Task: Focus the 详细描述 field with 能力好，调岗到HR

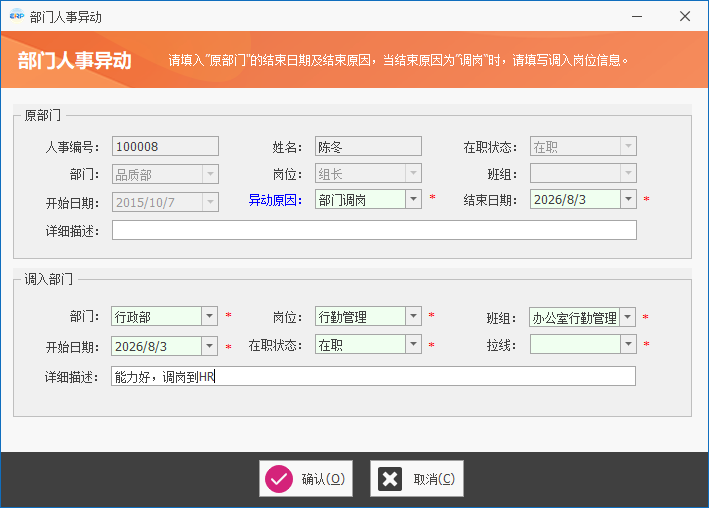Action: coord(373,376)
